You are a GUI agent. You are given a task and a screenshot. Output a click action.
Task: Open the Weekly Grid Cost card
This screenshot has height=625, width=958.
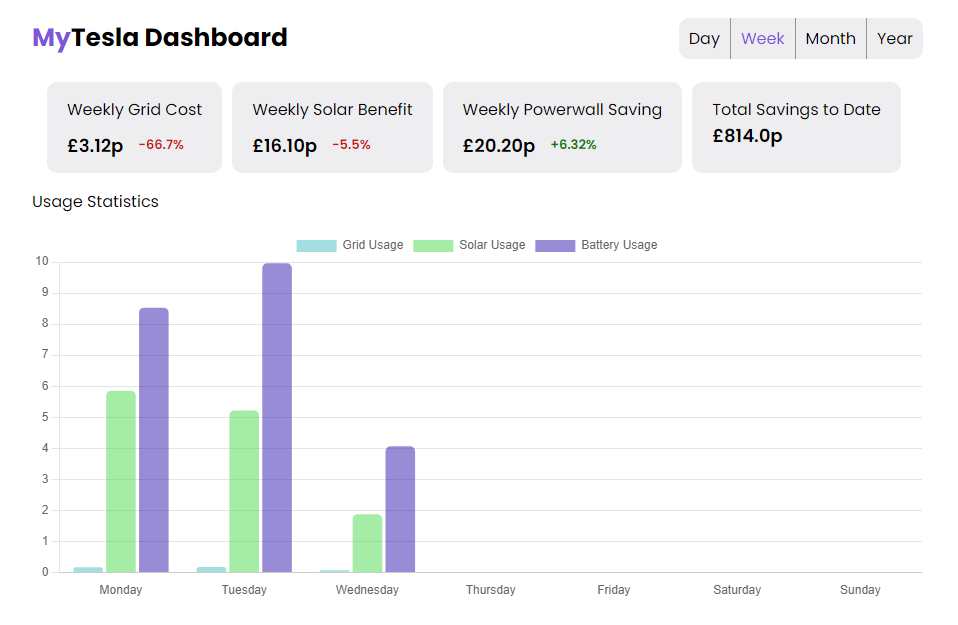coord(134,128)
